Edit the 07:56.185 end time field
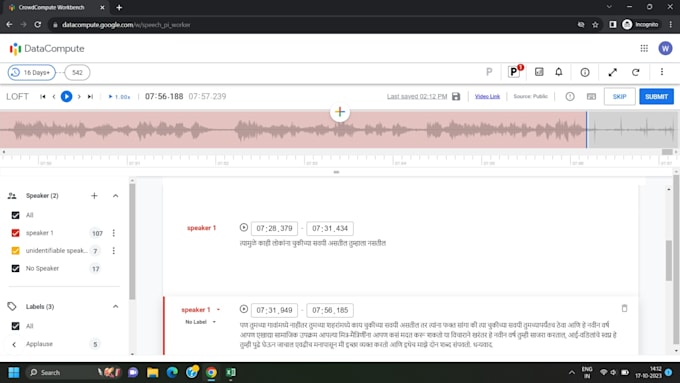This screenshot has width=680, height=383. coord(330,310)
